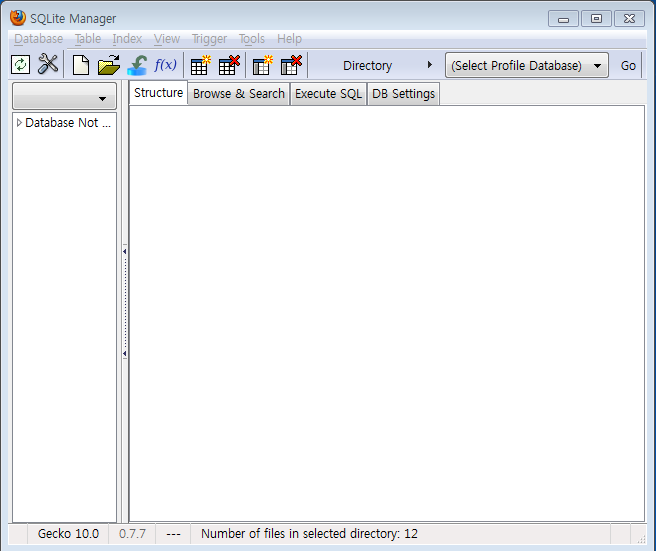Click the Drop Column icon with red X

(x=291, y=65)
